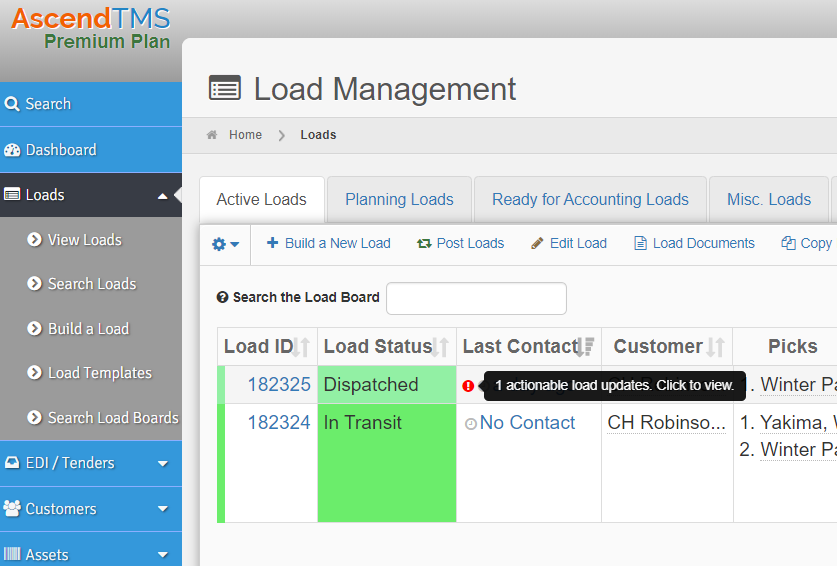837x566 pixels.
Task: Click the actionable load updates tooltip
Action: tap(614, 386)
